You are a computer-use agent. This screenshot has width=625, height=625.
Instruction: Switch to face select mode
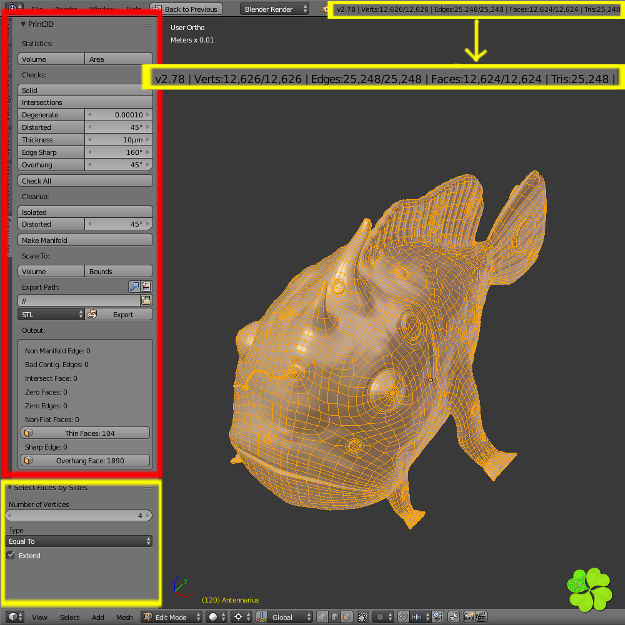(x=347, y=617)
